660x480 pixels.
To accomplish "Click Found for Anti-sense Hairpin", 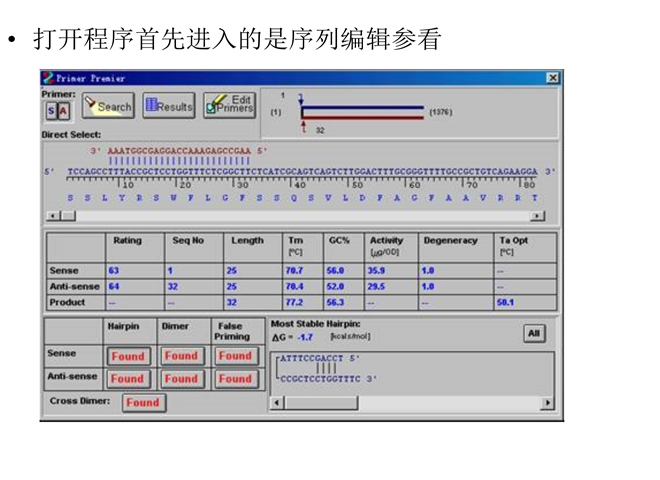I will pyautogui.click(x=127, y=379).
